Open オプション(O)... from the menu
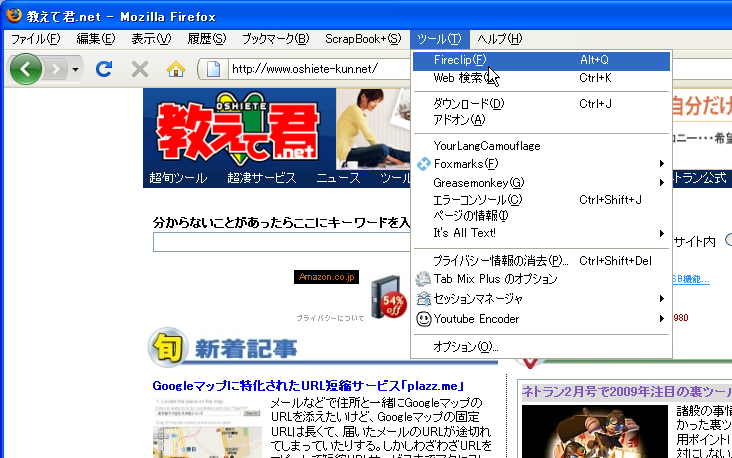The height and width of the screenshot is (458, 732). [x=542, y=347]
